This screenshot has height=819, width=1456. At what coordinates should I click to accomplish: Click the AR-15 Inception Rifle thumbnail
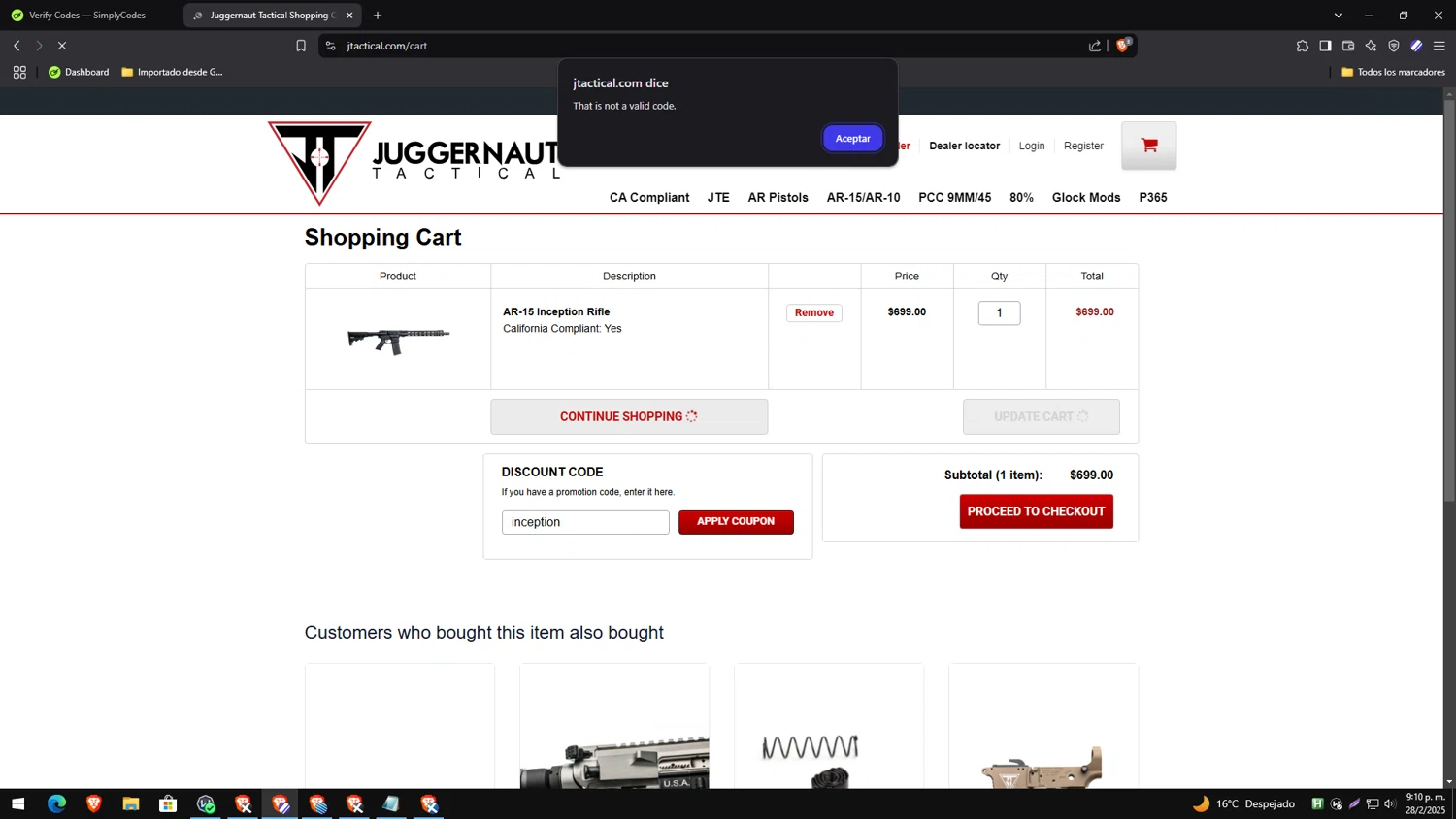[399, 341]
